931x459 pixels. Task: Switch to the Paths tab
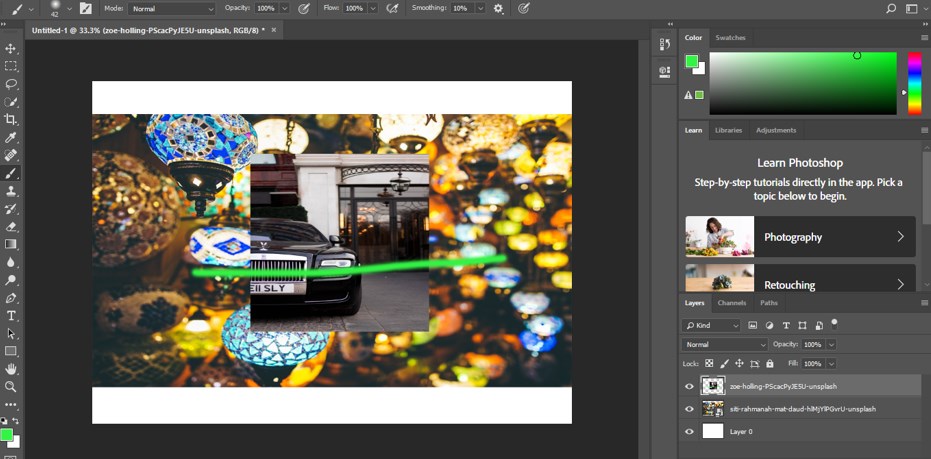pyautogui.click(x=769, y=303)
